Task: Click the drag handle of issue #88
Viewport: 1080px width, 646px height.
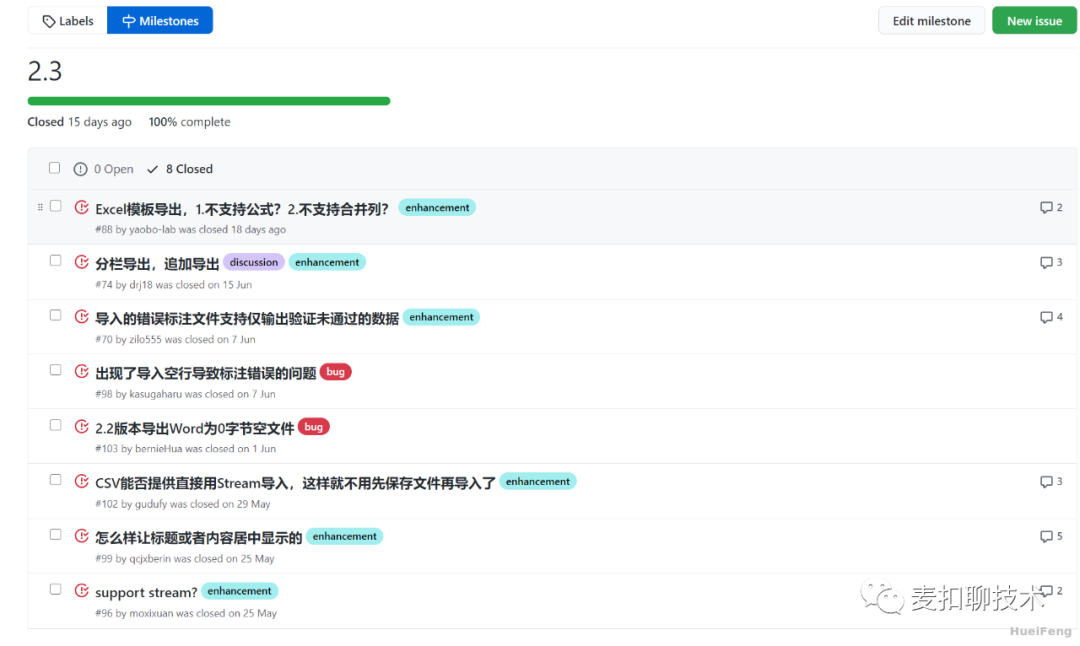Action: coord(40,207)
